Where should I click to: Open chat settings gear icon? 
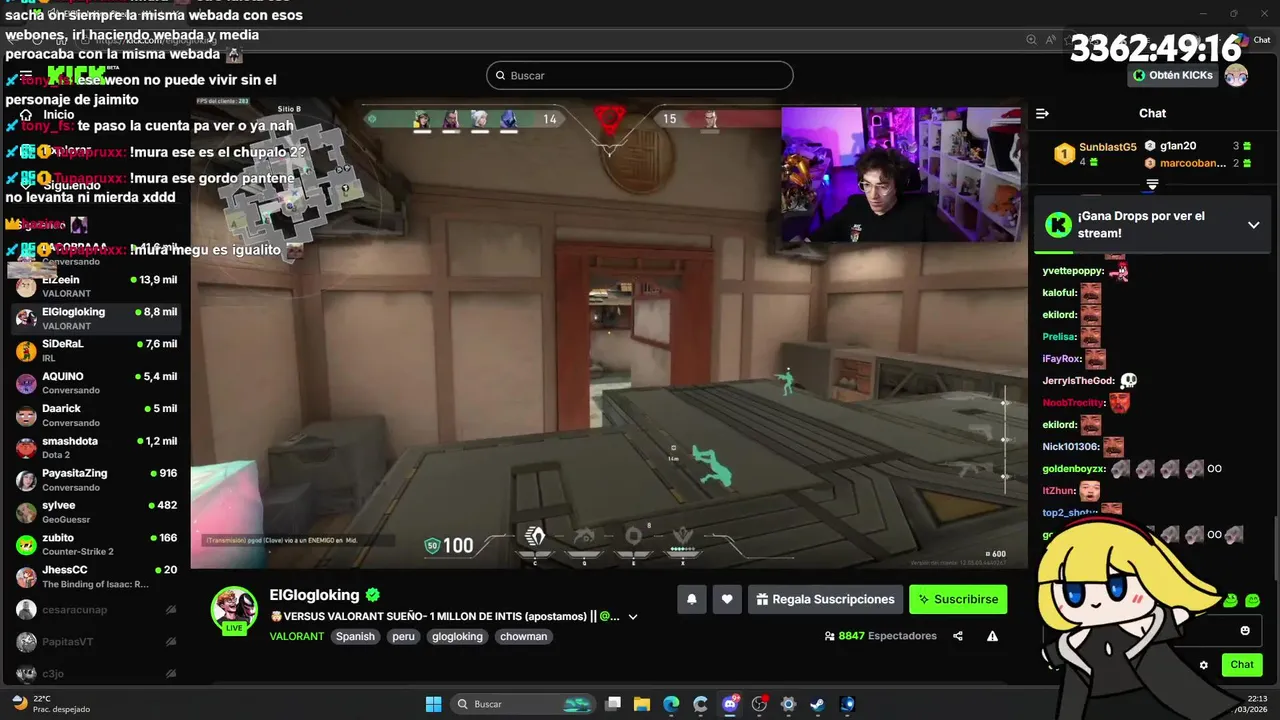1204,665
